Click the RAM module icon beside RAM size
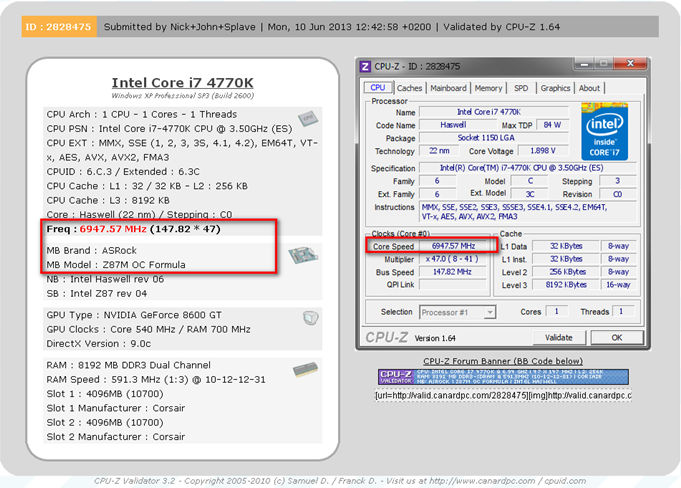Screen dimensions: 681x488 coord(306,369)
